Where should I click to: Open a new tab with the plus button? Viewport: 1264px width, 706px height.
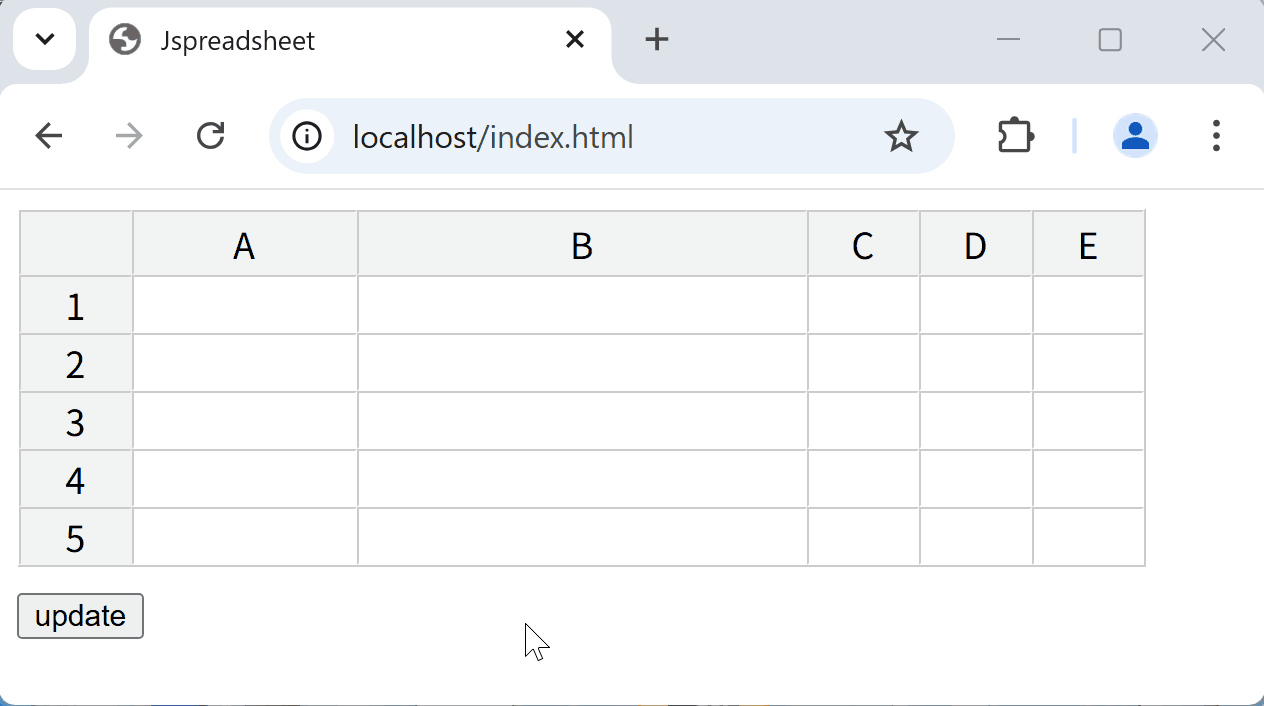(x=656, y=39)
